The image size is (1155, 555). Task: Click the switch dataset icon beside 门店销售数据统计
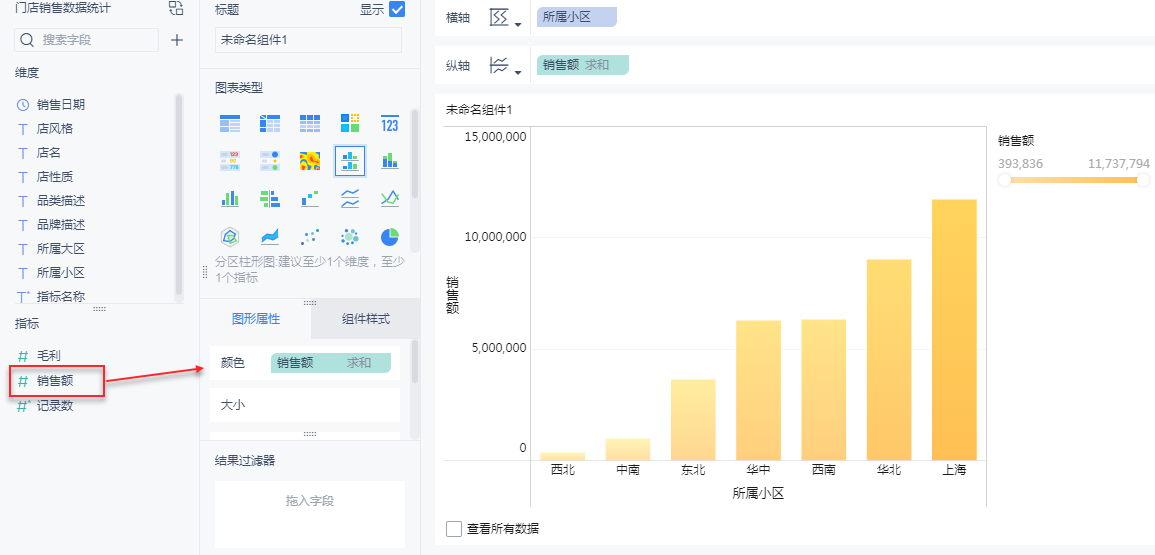pos(175,9)
